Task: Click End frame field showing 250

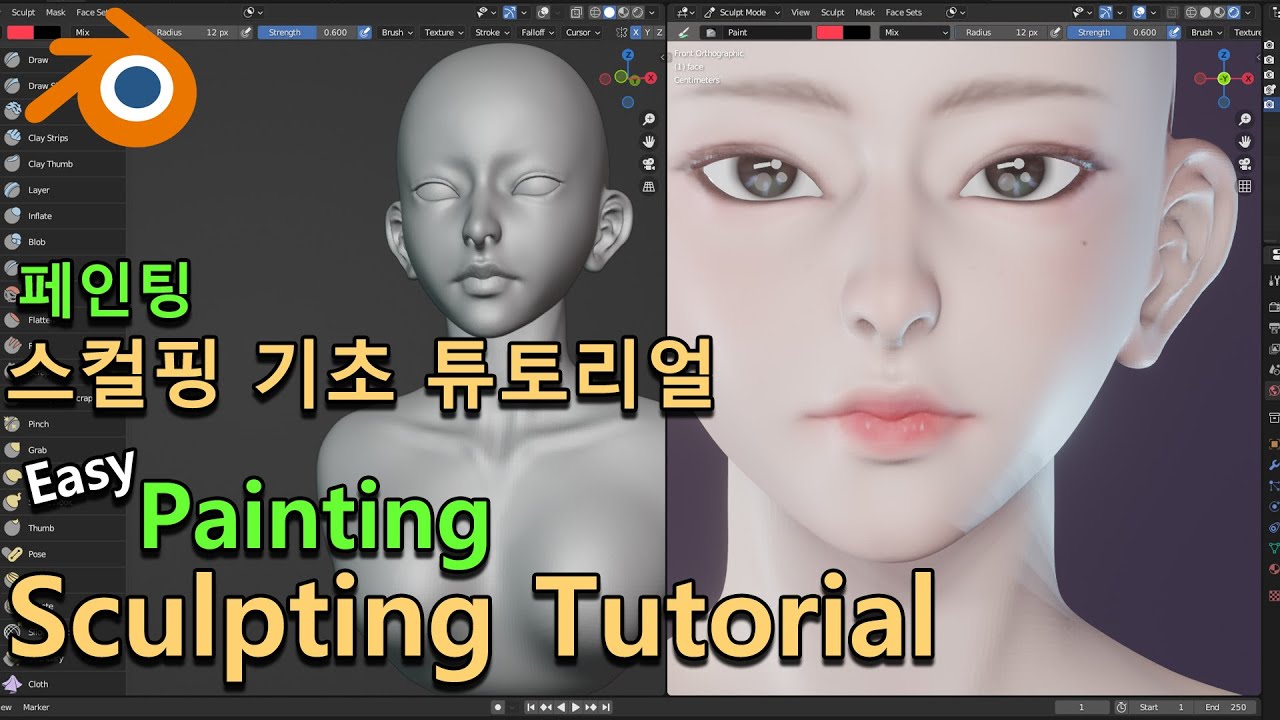Action: [1226, 707]
